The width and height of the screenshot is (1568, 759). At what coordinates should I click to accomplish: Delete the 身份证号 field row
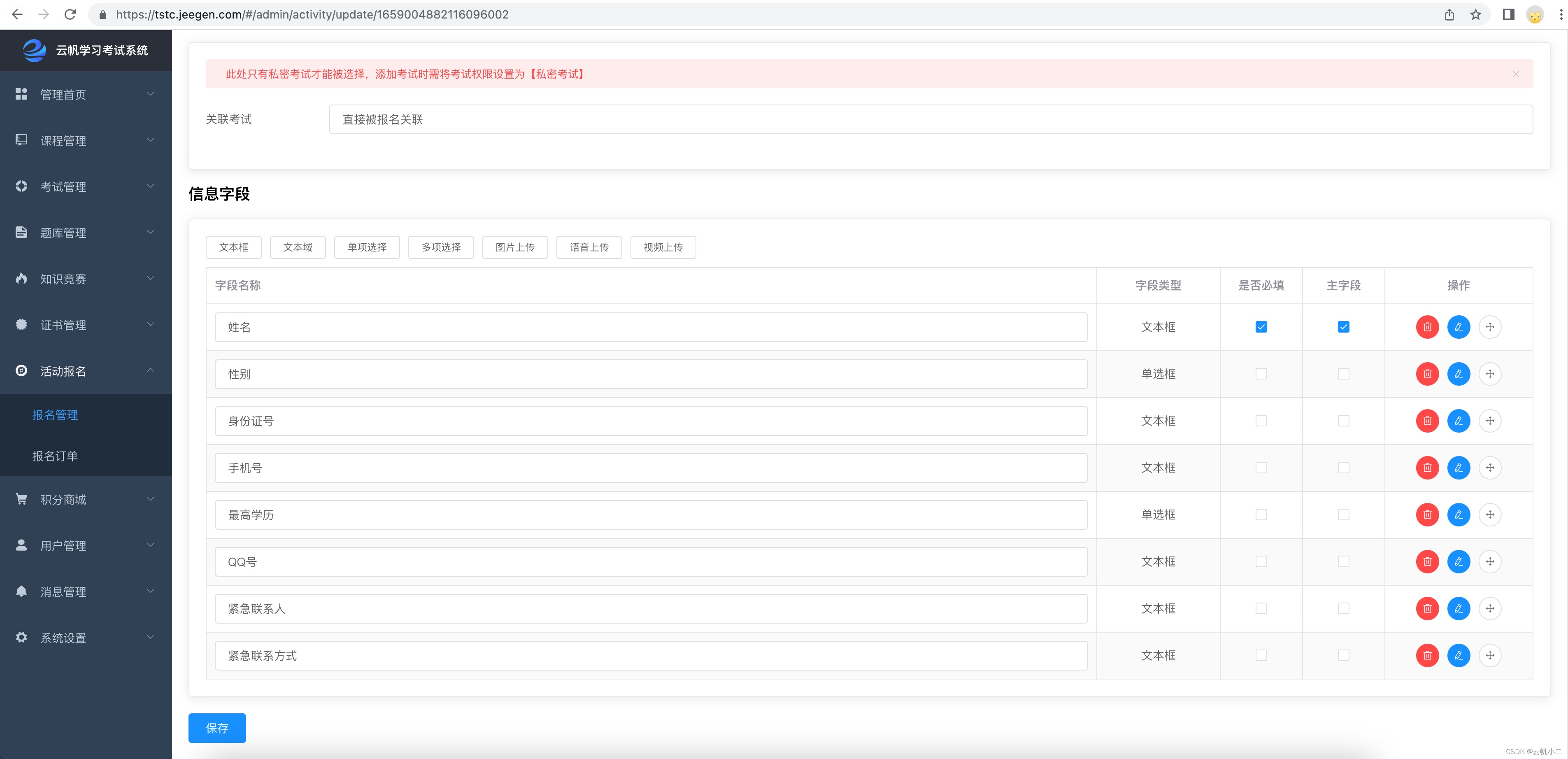(1427, 421)
